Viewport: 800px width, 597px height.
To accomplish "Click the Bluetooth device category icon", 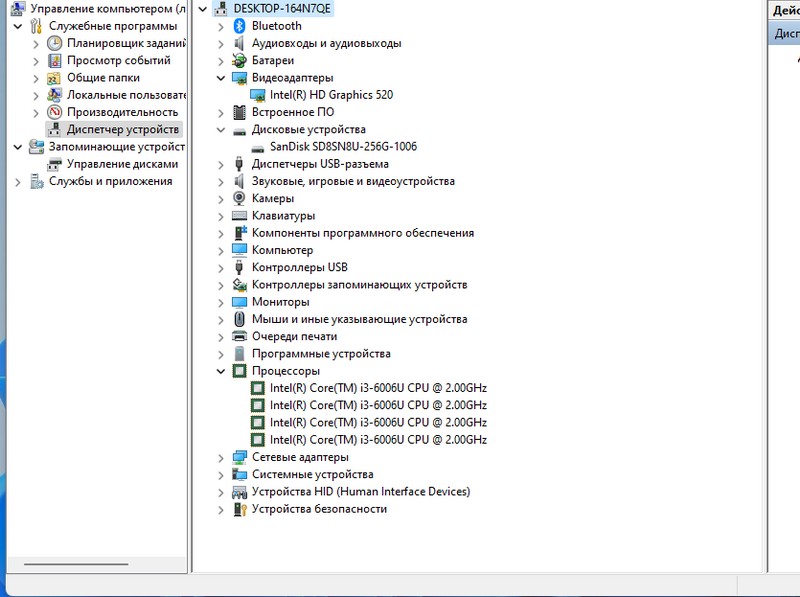I will [239, 26].
